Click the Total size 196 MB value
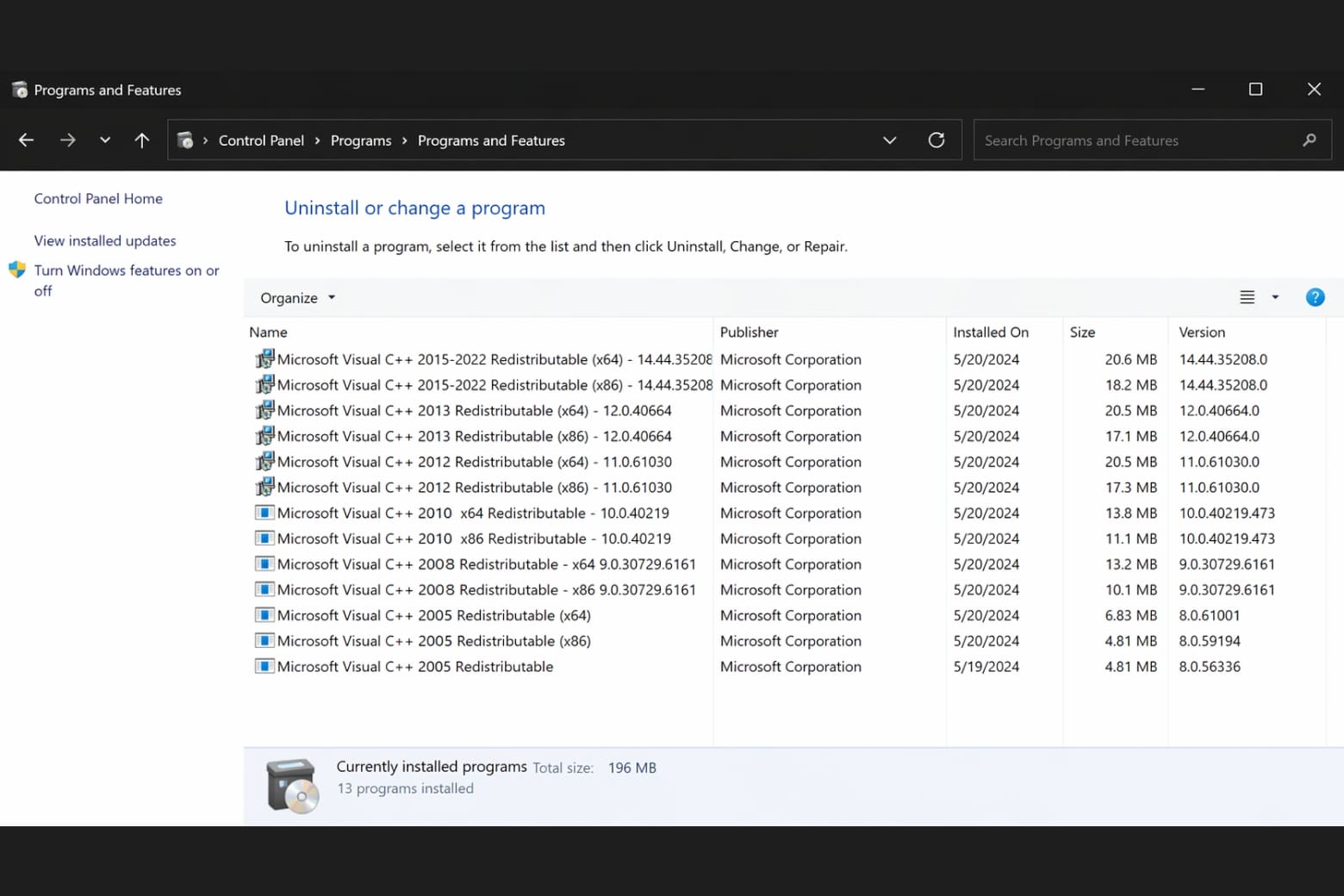1344x896 pixels. [632, 768]
